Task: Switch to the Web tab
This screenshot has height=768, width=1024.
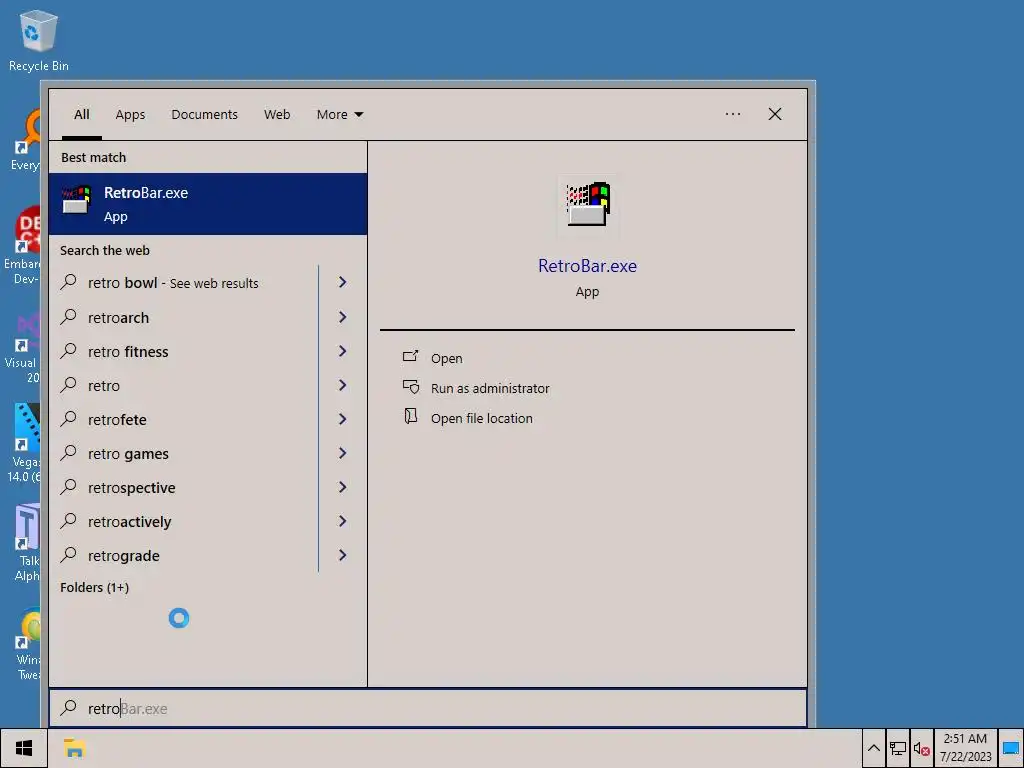Action: pos(277,114)
